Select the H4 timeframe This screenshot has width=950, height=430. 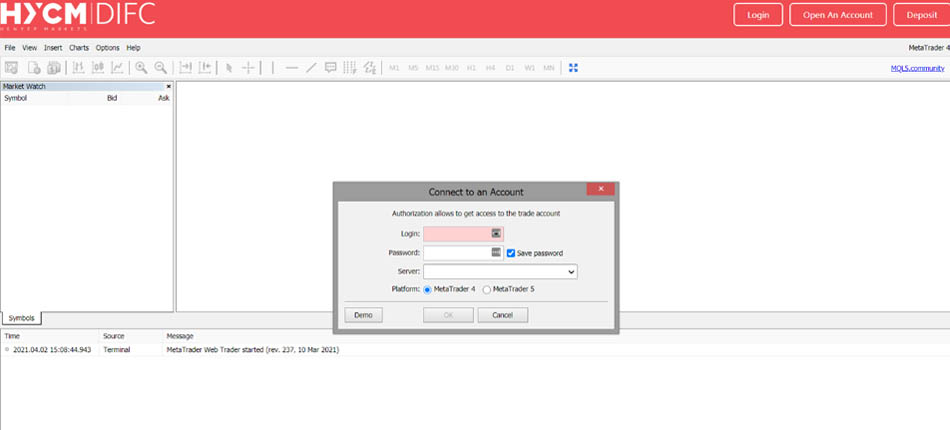[490, 68]
